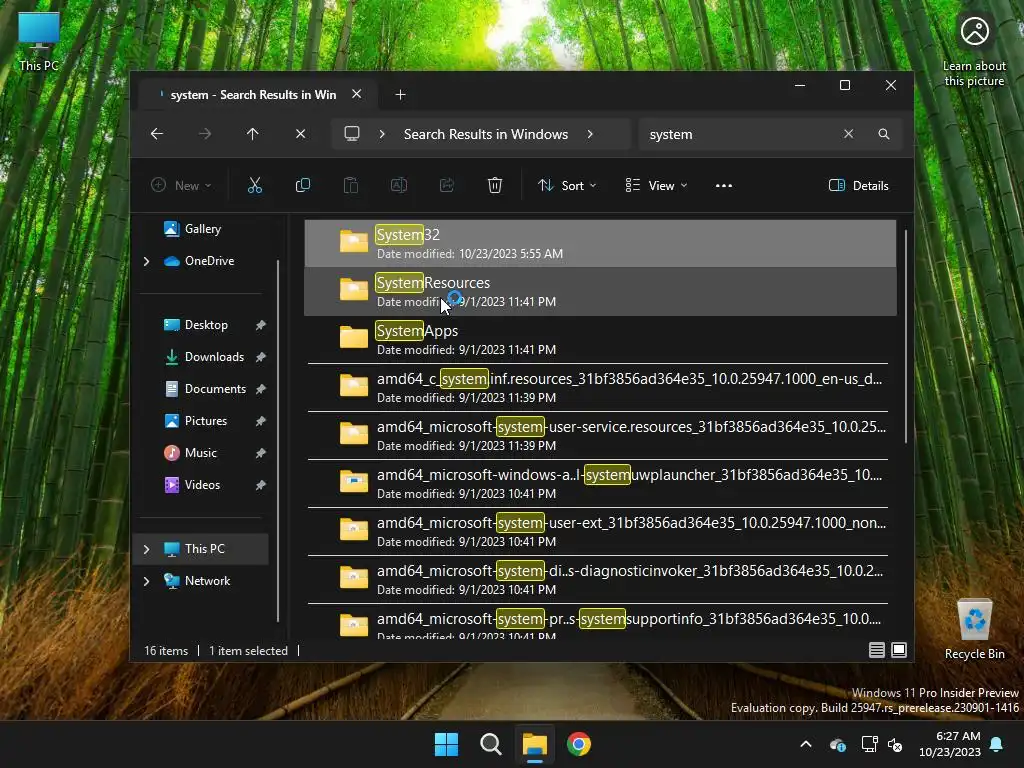Image resolution: width=1024 pixels, height=768 pixels.
Task: Click the Delete trash can icon
Action: point(495,185)
